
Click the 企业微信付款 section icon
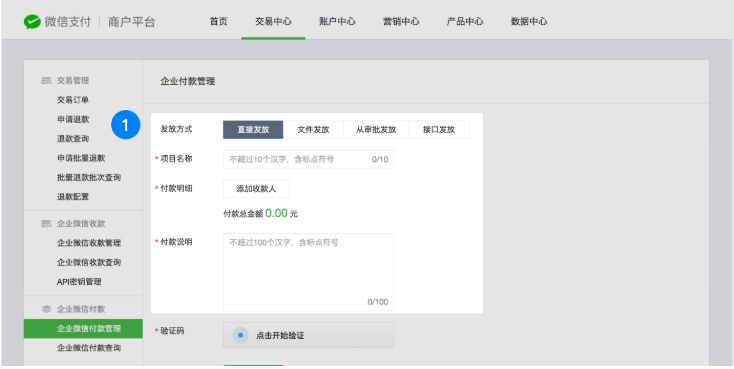click(x=46, y=309)
